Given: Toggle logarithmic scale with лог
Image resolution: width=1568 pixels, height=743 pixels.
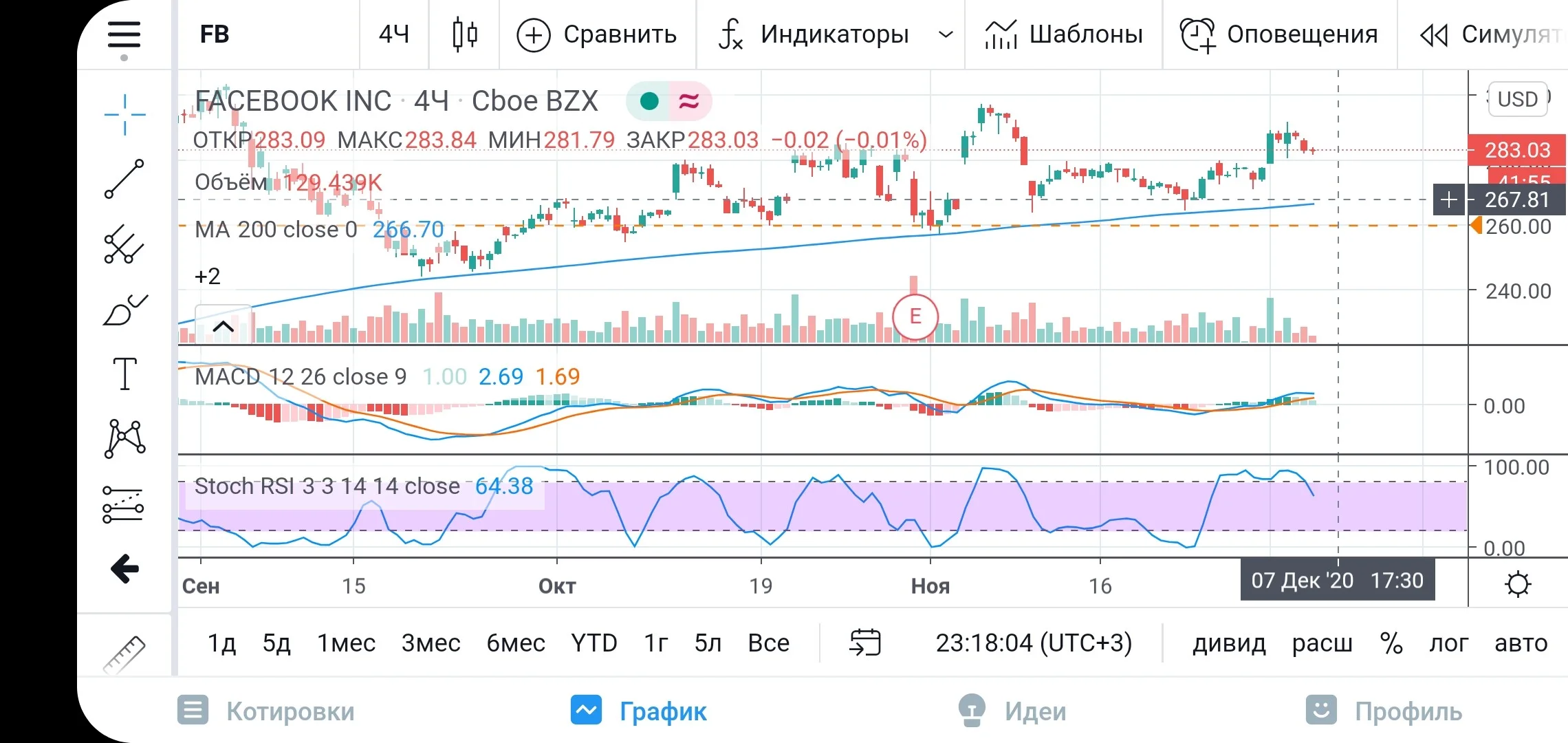Looking at the screenshot, I should tap(1448, 643).
